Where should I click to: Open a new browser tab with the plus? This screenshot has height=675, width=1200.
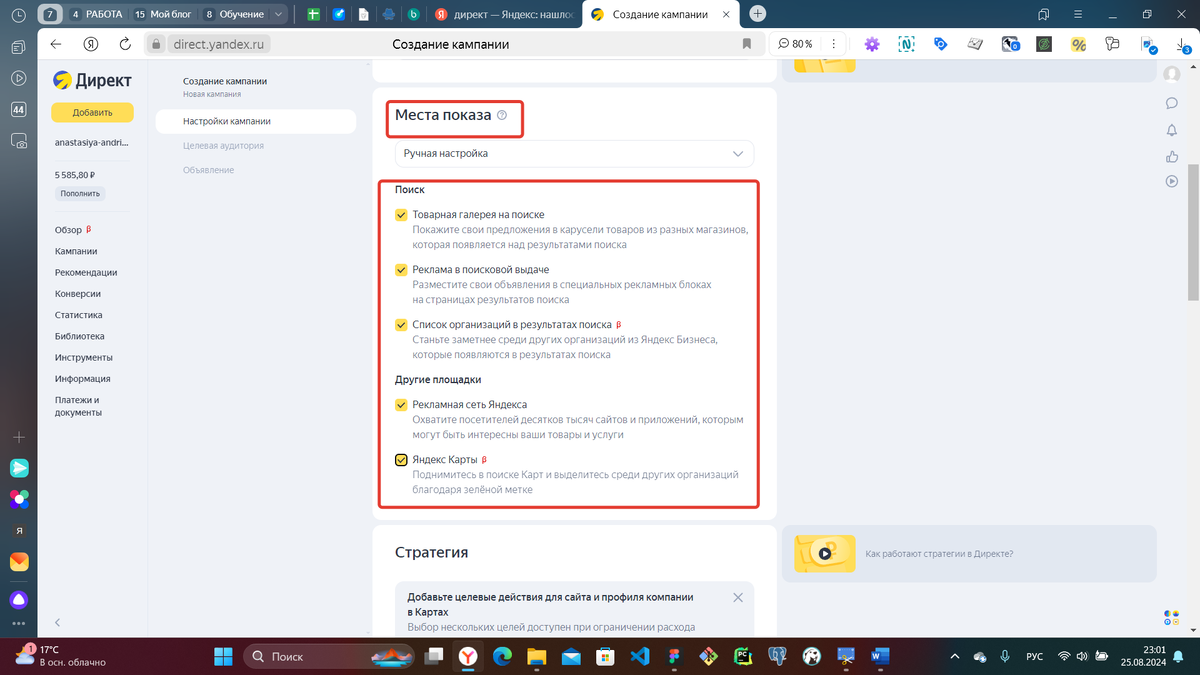click(x=757, y=14)
